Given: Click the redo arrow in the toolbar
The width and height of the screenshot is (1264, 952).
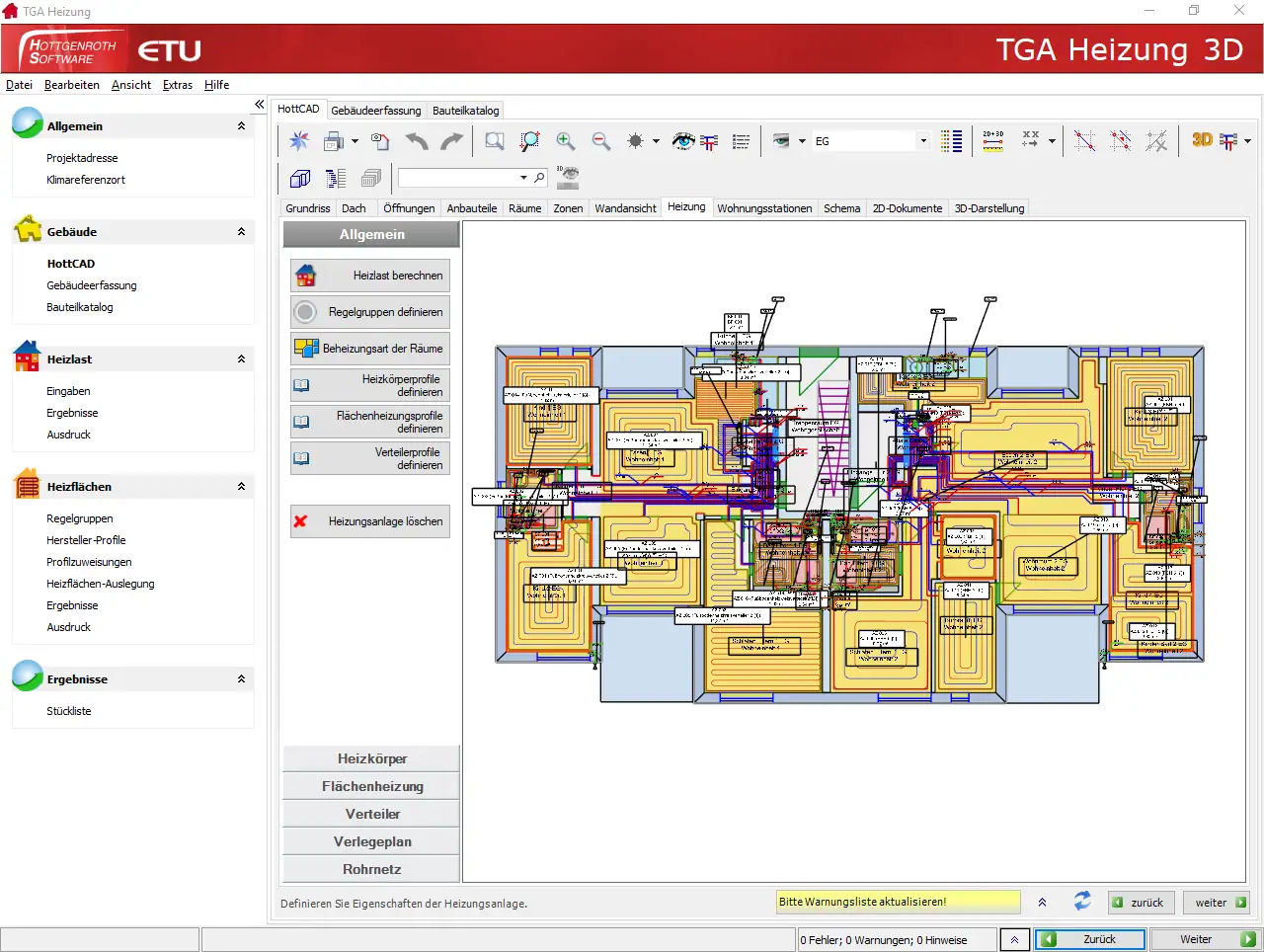Looking at the screenshot, I should (x=451, y=141).
